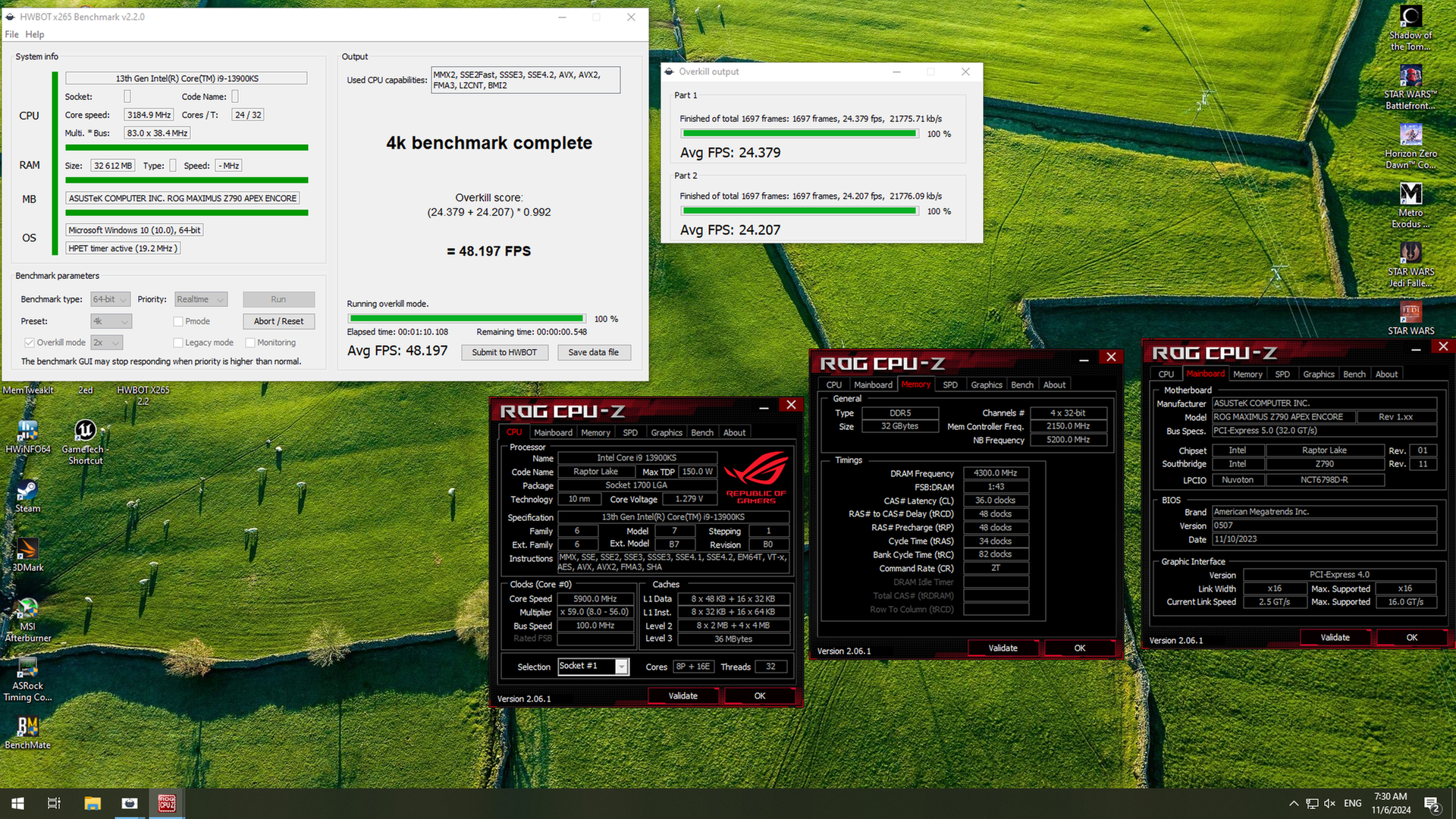Open the Benchmark type 64-bit dropdown

(x=111, y=300)
